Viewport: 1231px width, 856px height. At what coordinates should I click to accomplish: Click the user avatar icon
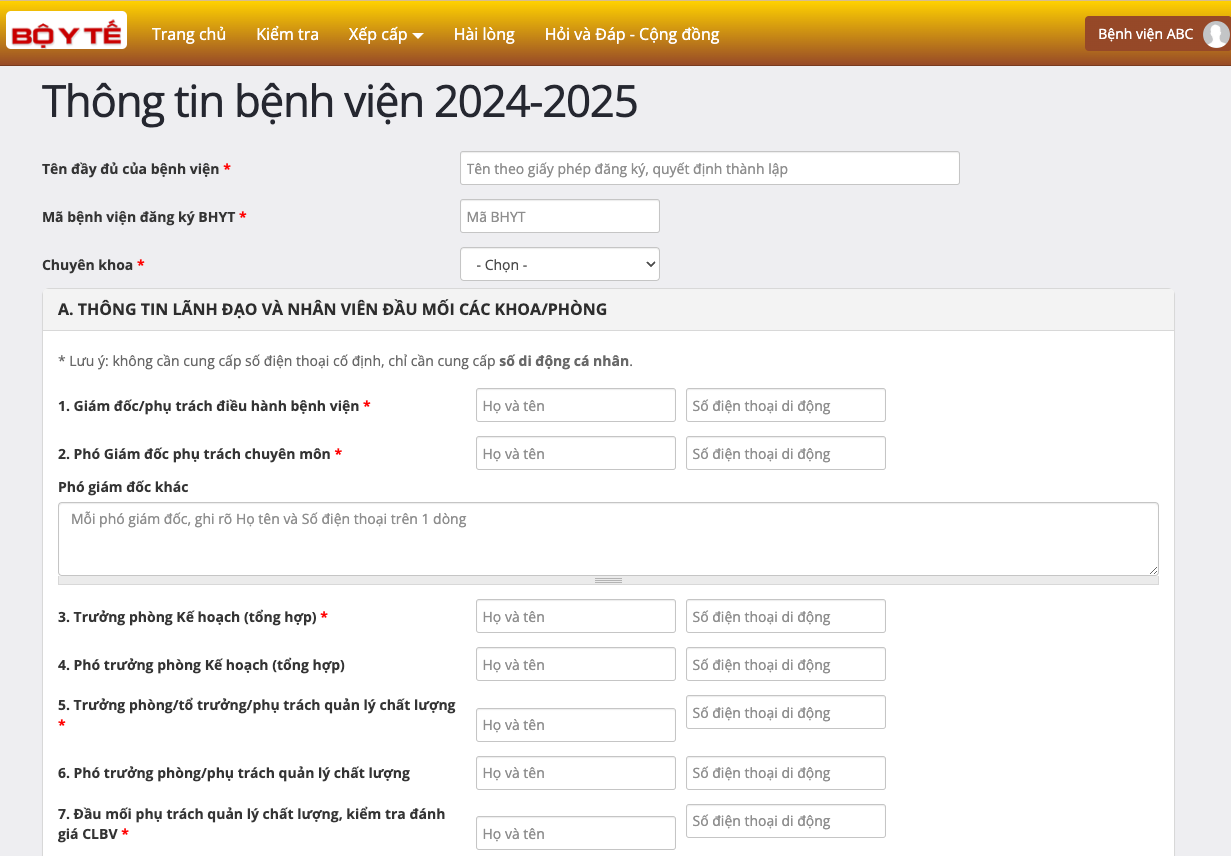click(x=1215, y=34)
